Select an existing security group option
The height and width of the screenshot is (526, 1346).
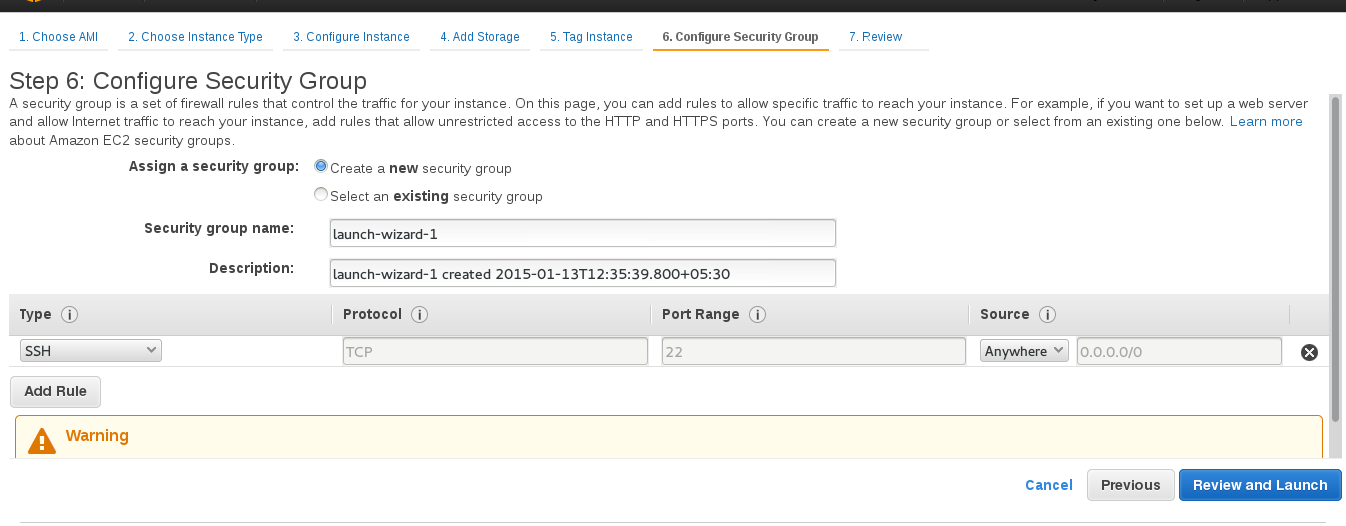[x=321, y=194]
